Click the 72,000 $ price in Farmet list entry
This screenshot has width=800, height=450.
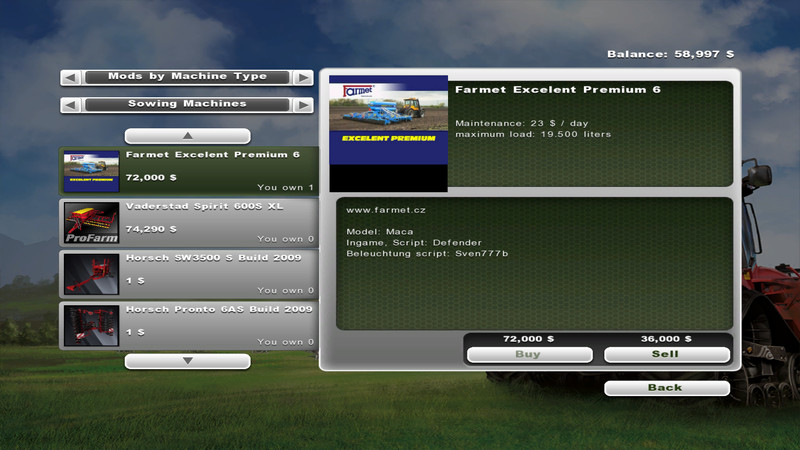tap(151, 178)
